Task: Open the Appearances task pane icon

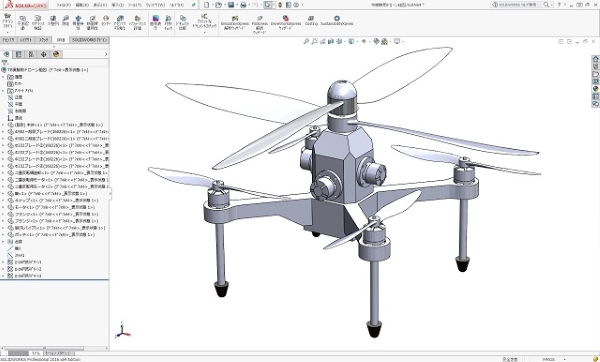Action: coord(595,89)
